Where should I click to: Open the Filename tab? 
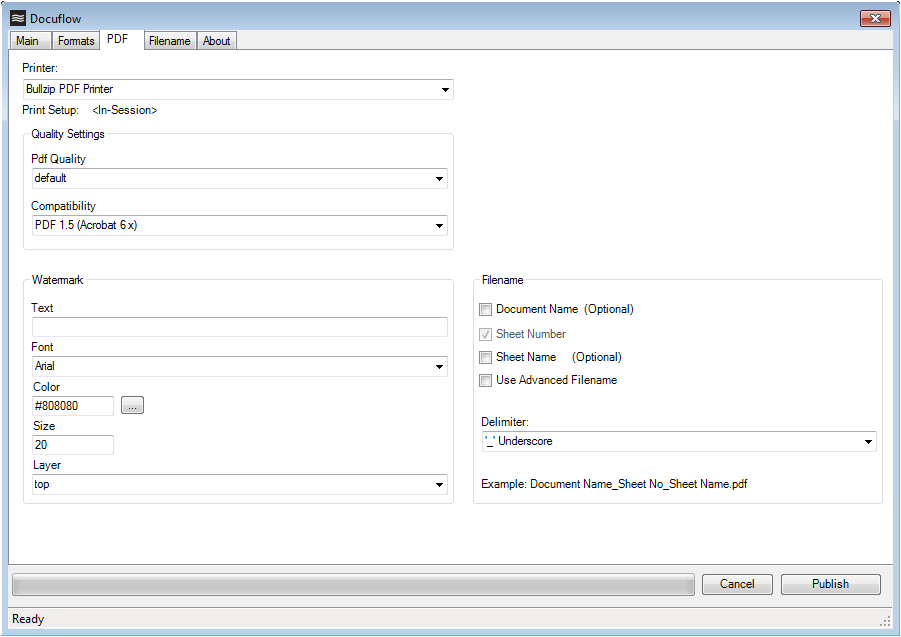169,41
